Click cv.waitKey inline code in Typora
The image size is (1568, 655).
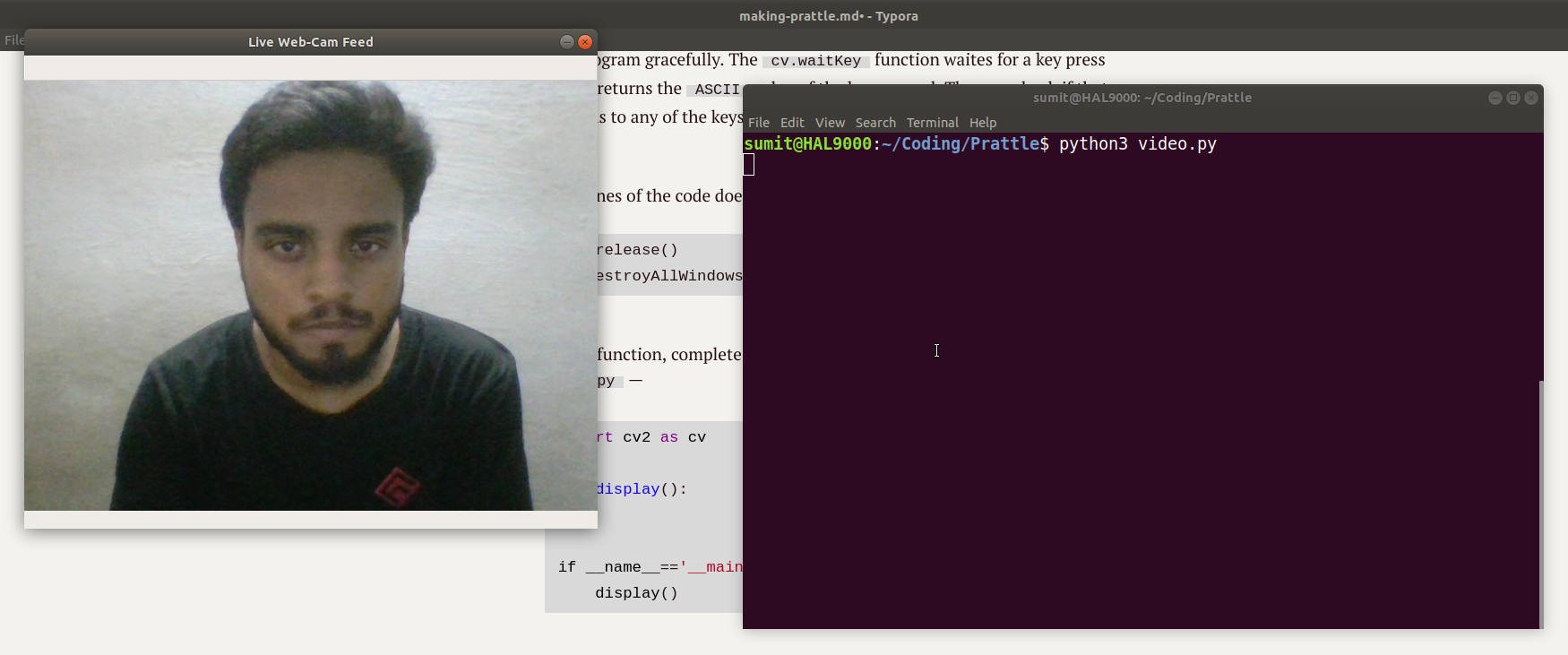pos(816,61)
